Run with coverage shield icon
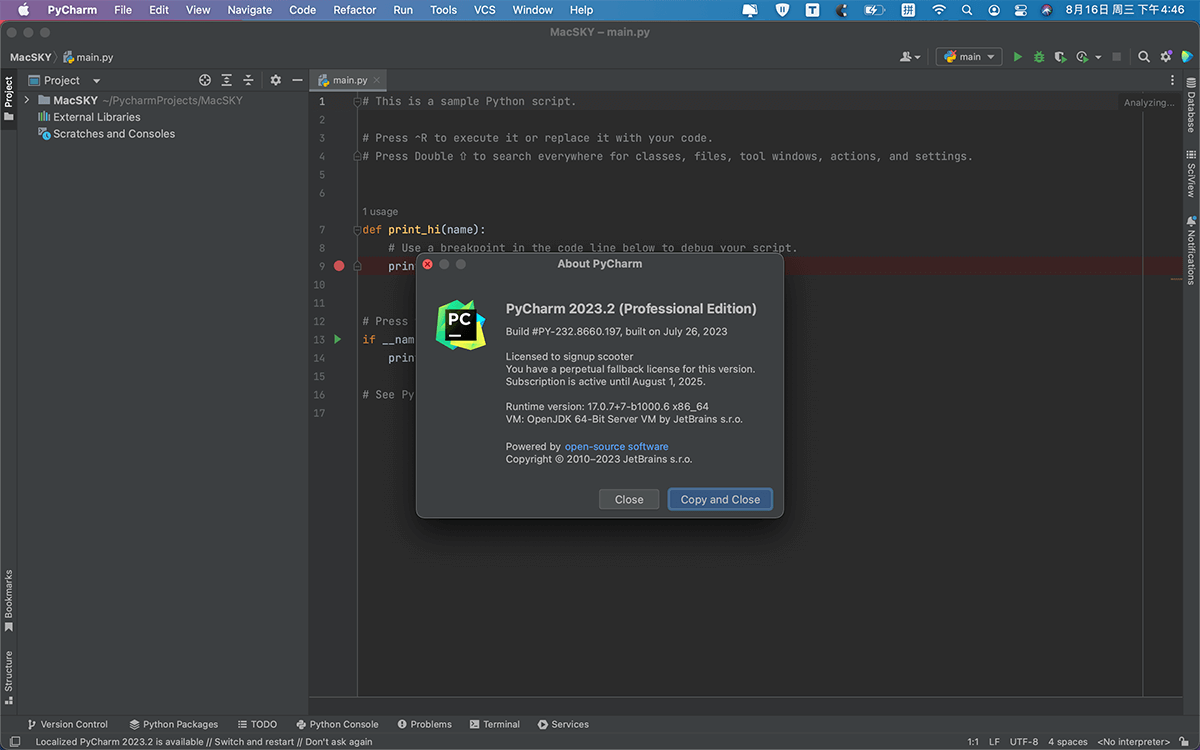The image size is (1200, 750). (1060, 57)
